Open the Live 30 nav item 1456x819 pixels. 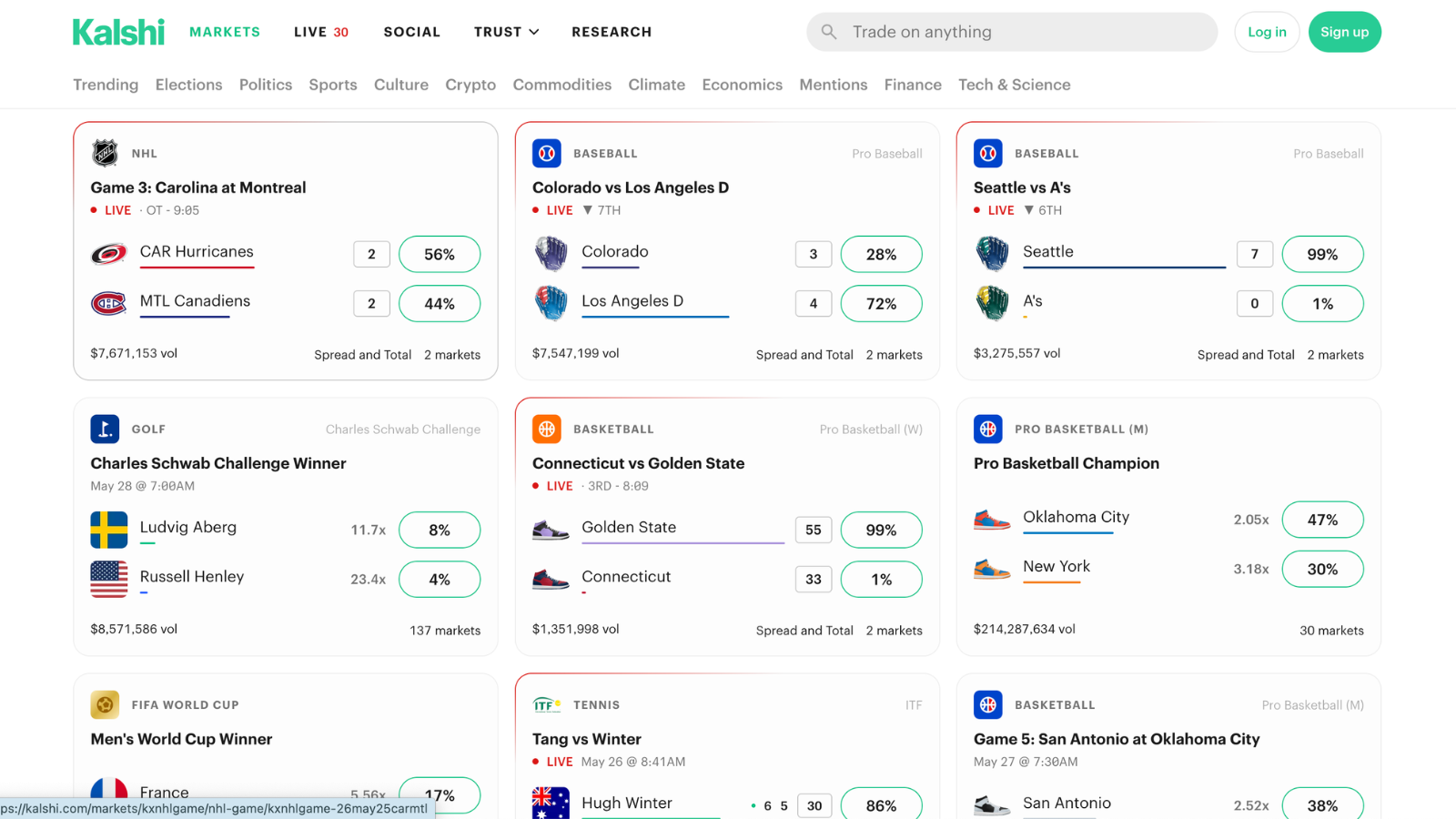click(321, 32)
